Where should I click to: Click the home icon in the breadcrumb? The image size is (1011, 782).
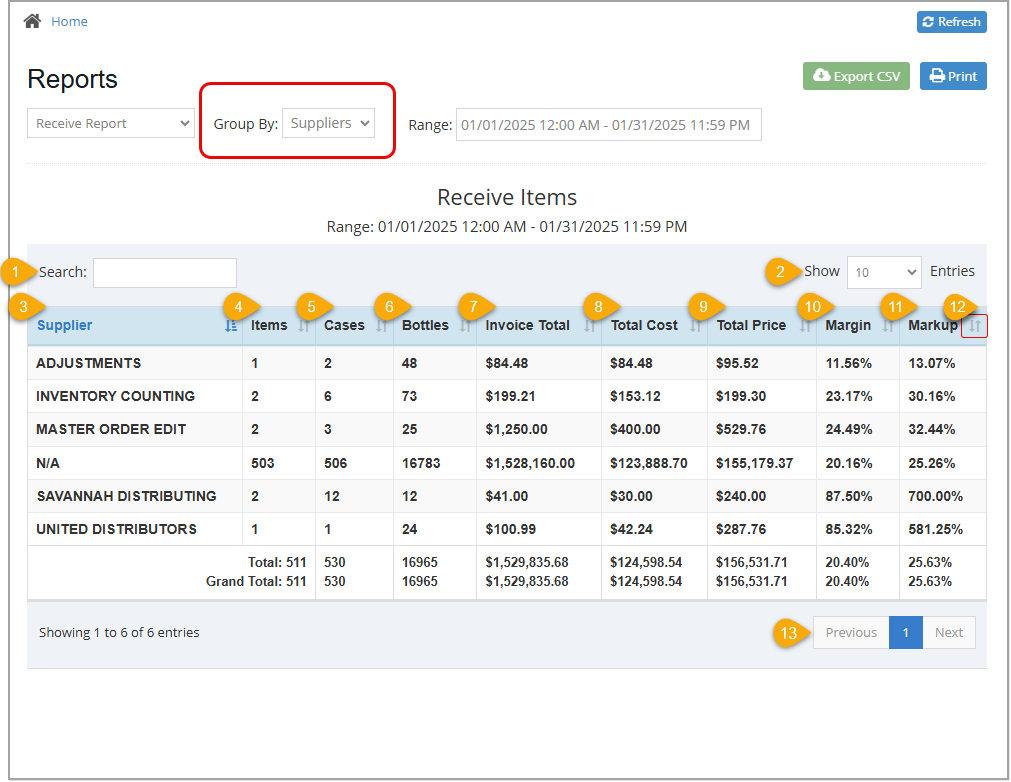[x=31, y=19]
